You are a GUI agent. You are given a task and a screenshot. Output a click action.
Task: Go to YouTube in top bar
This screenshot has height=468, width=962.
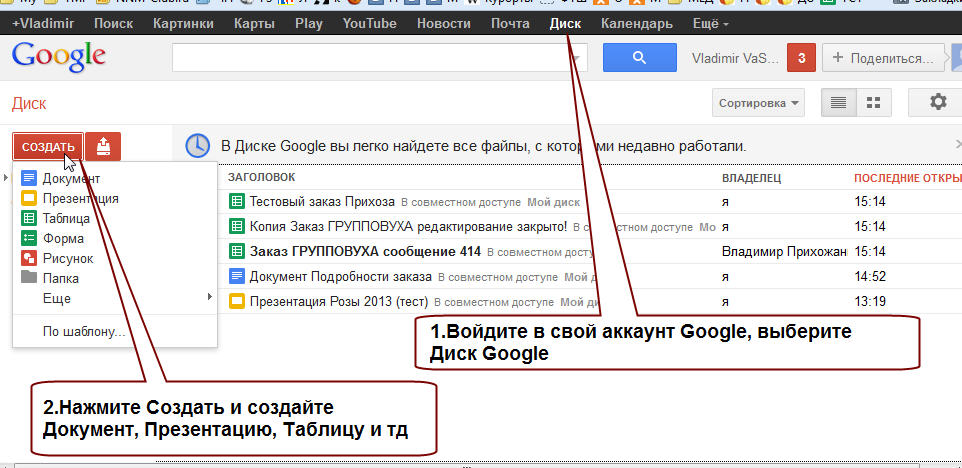click(369, 24)
